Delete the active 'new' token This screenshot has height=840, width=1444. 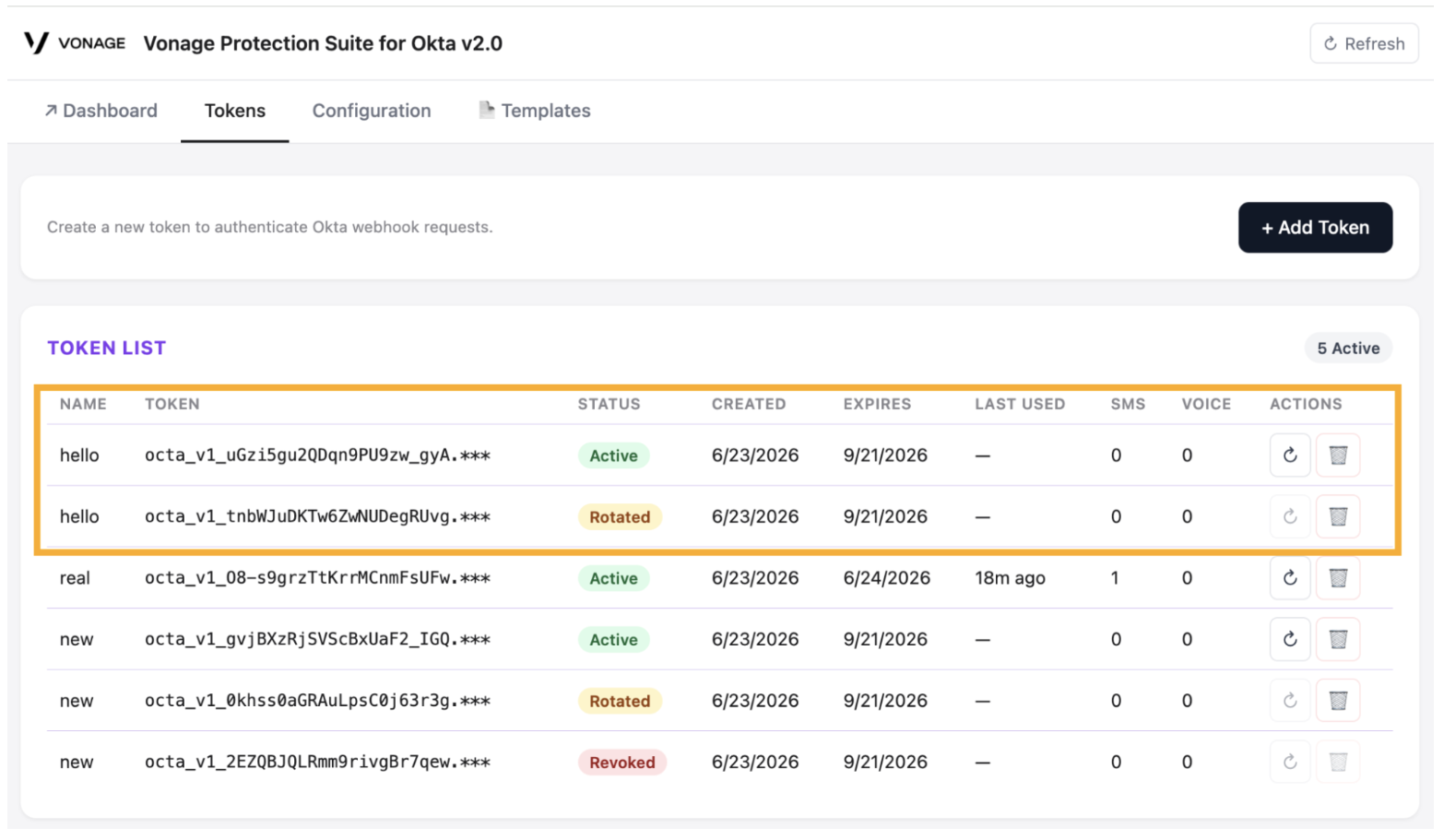(1337, 640)
